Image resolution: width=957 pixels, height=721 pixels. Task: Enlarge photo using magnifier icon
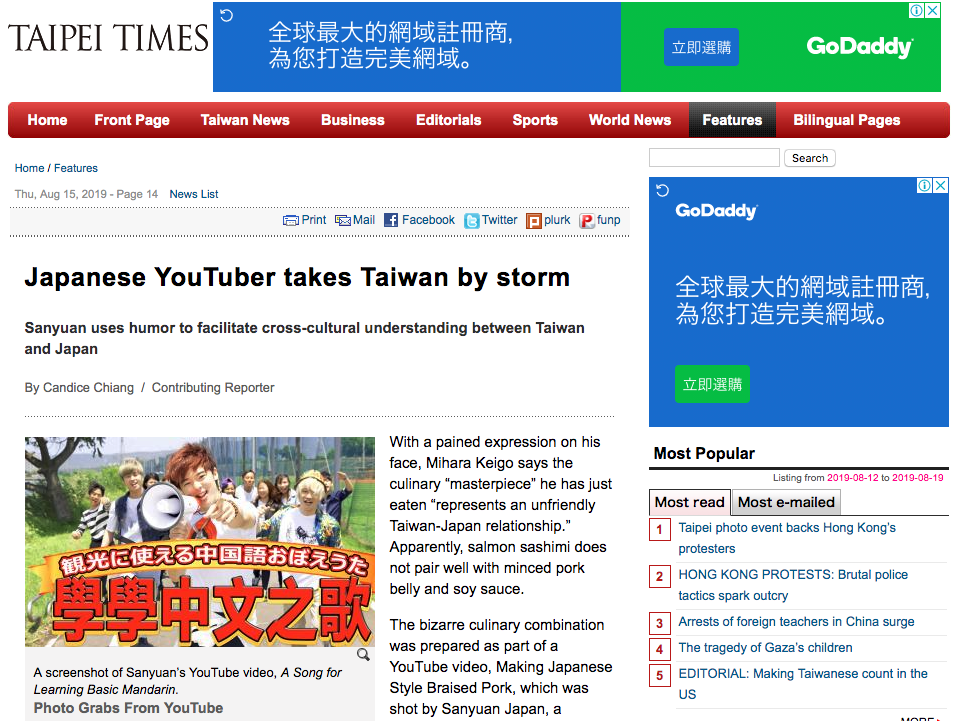[363, 654]
